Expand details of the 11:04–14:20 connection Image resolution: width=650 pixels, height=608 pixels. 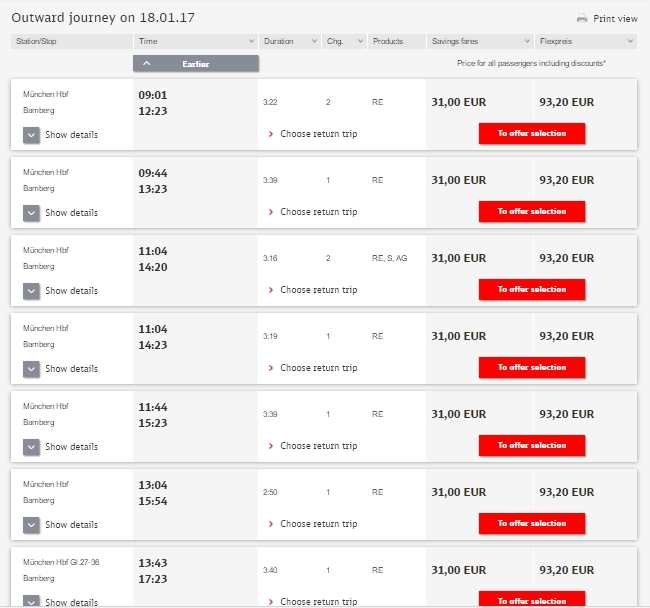pos(31,290)
